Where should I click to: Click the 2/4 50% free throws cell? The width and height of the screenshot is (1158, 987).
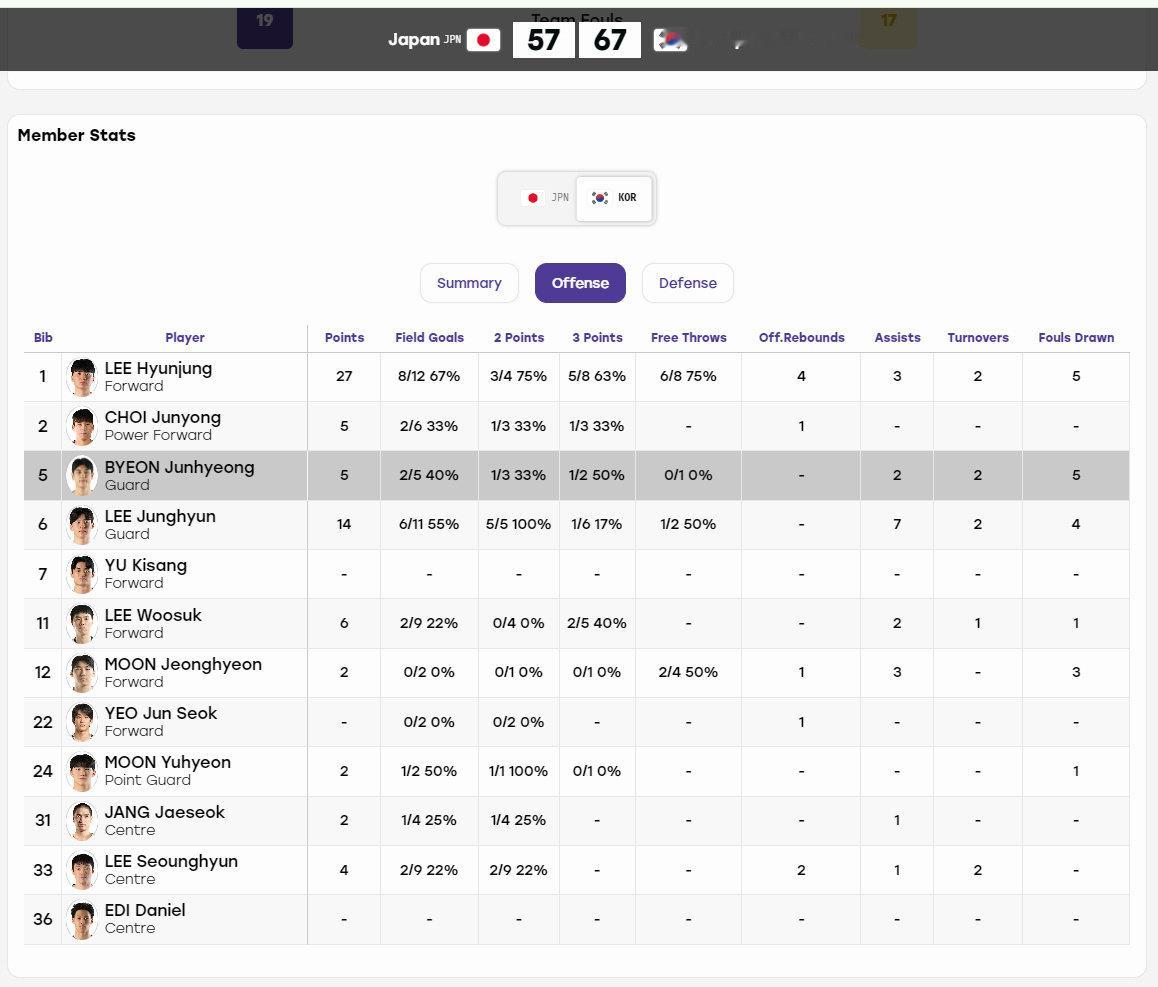point(688,672)
